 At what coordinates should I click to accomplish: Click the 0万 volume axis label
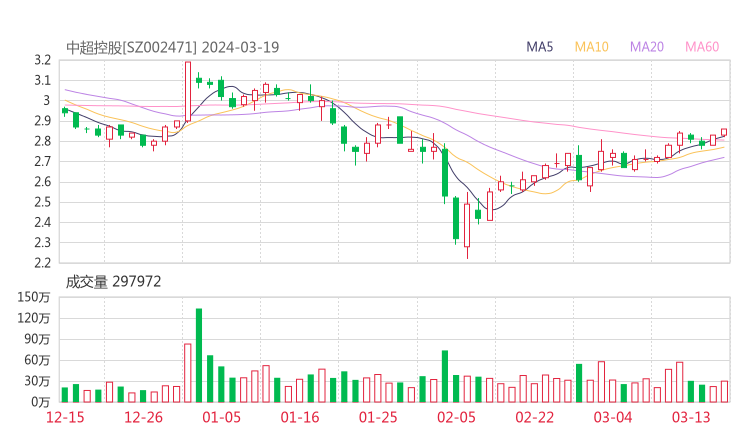point(41,402)
